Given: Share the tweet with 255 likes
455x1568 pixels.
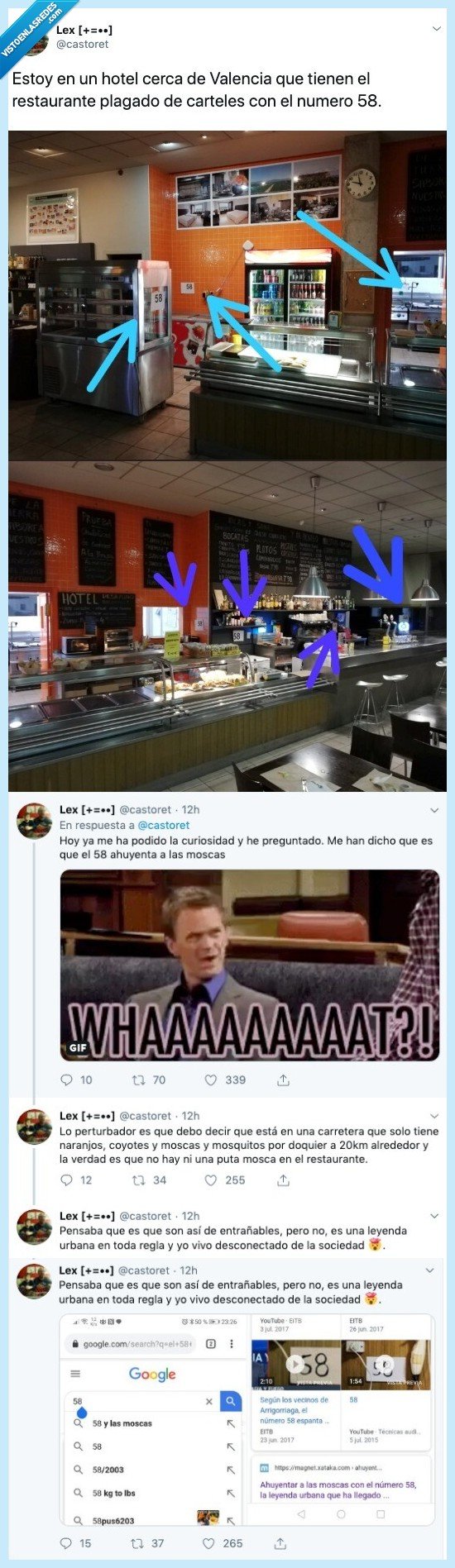Looking at the screenshot, I should (283, 1180).
